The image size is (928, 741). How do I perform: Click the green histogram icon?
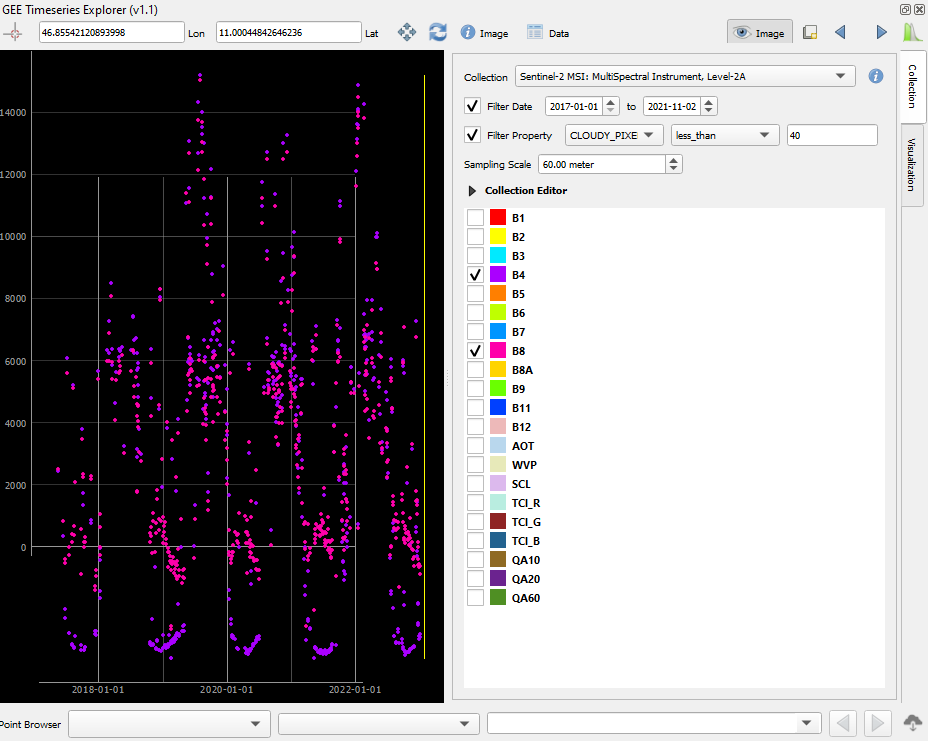(912, 32)
